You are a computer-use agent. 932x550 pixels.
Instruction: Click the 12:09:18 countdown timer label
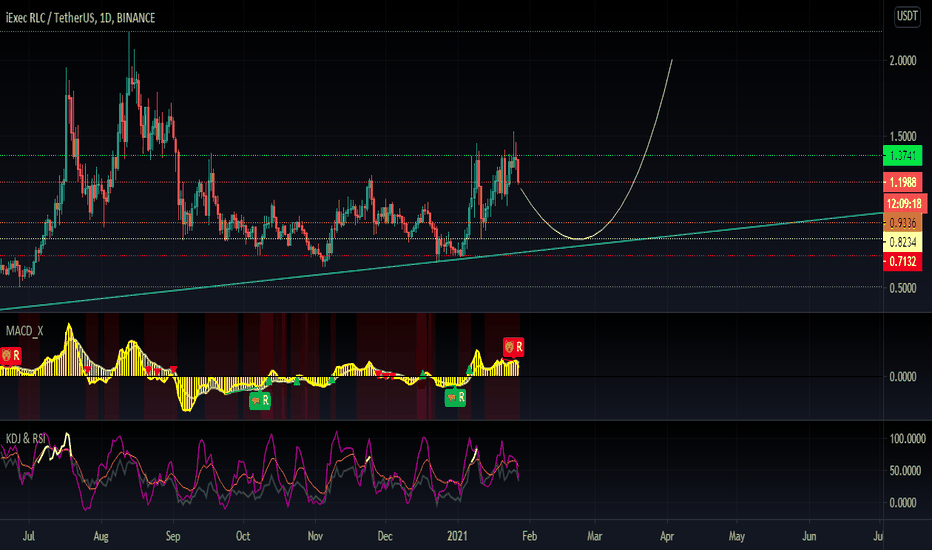click(904, 203)
